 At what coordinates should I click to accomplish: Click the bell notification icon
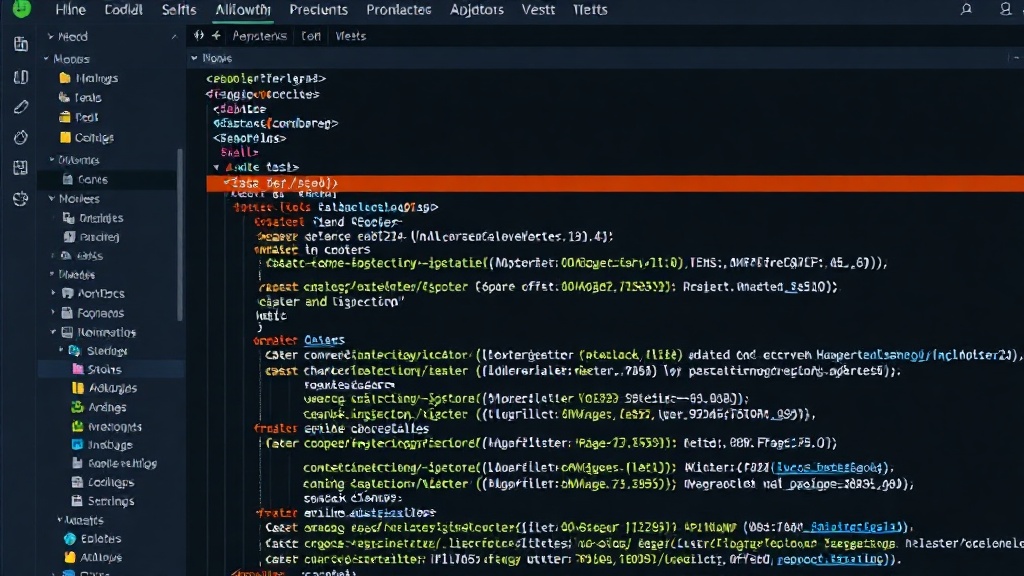pyautogui.click(x=966, y=9)
